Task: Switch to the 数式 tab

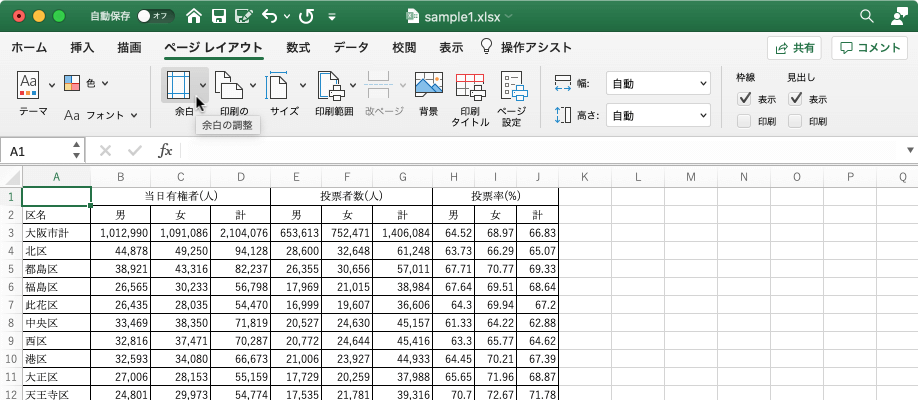Action: coord(298,48)
